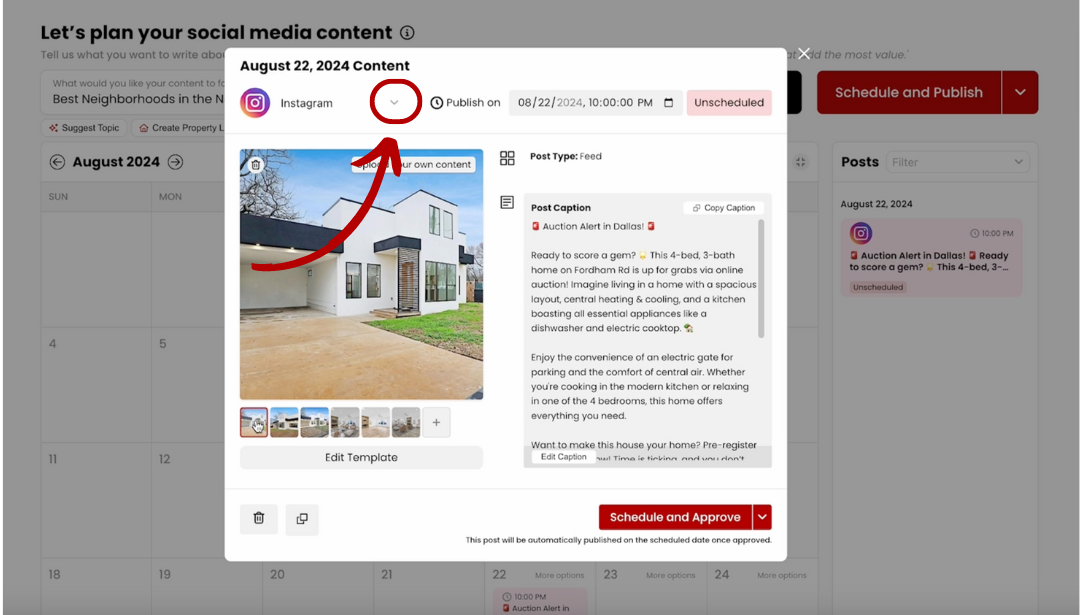Select the fourth interior thumbnail

tap(345, 422)
